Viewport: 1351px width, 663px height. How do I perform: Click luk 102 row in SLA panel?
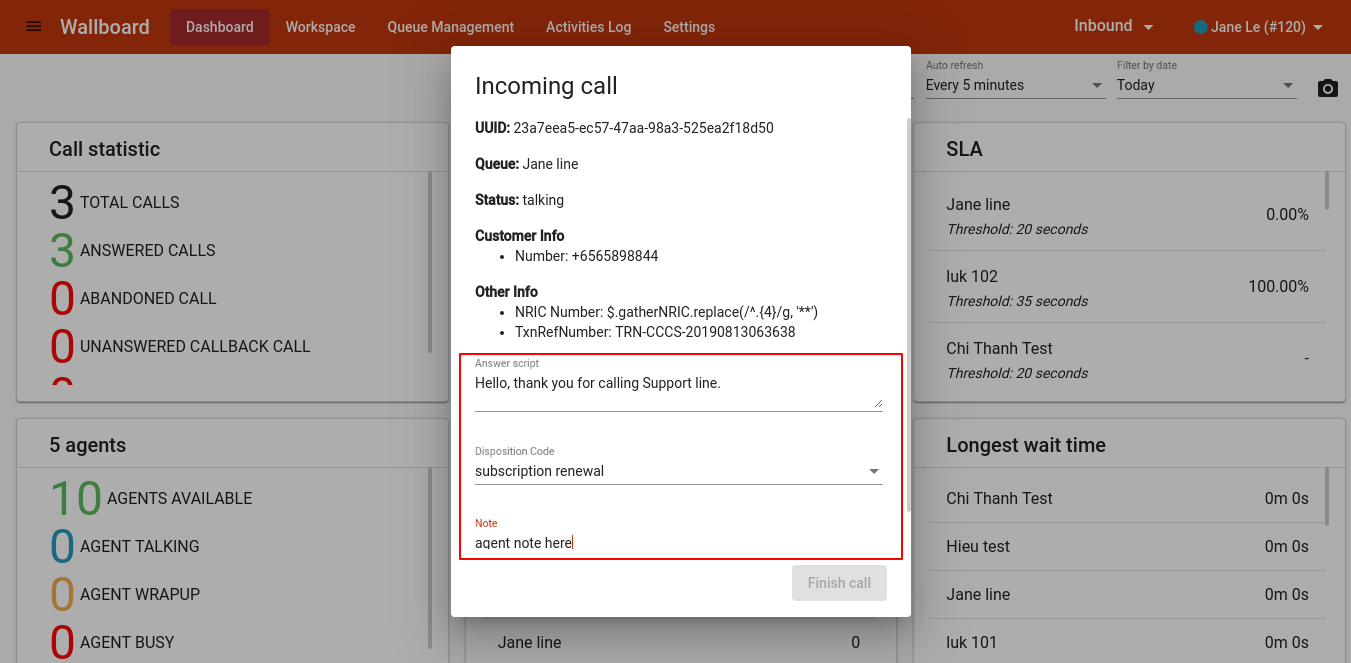(1127, 287)
